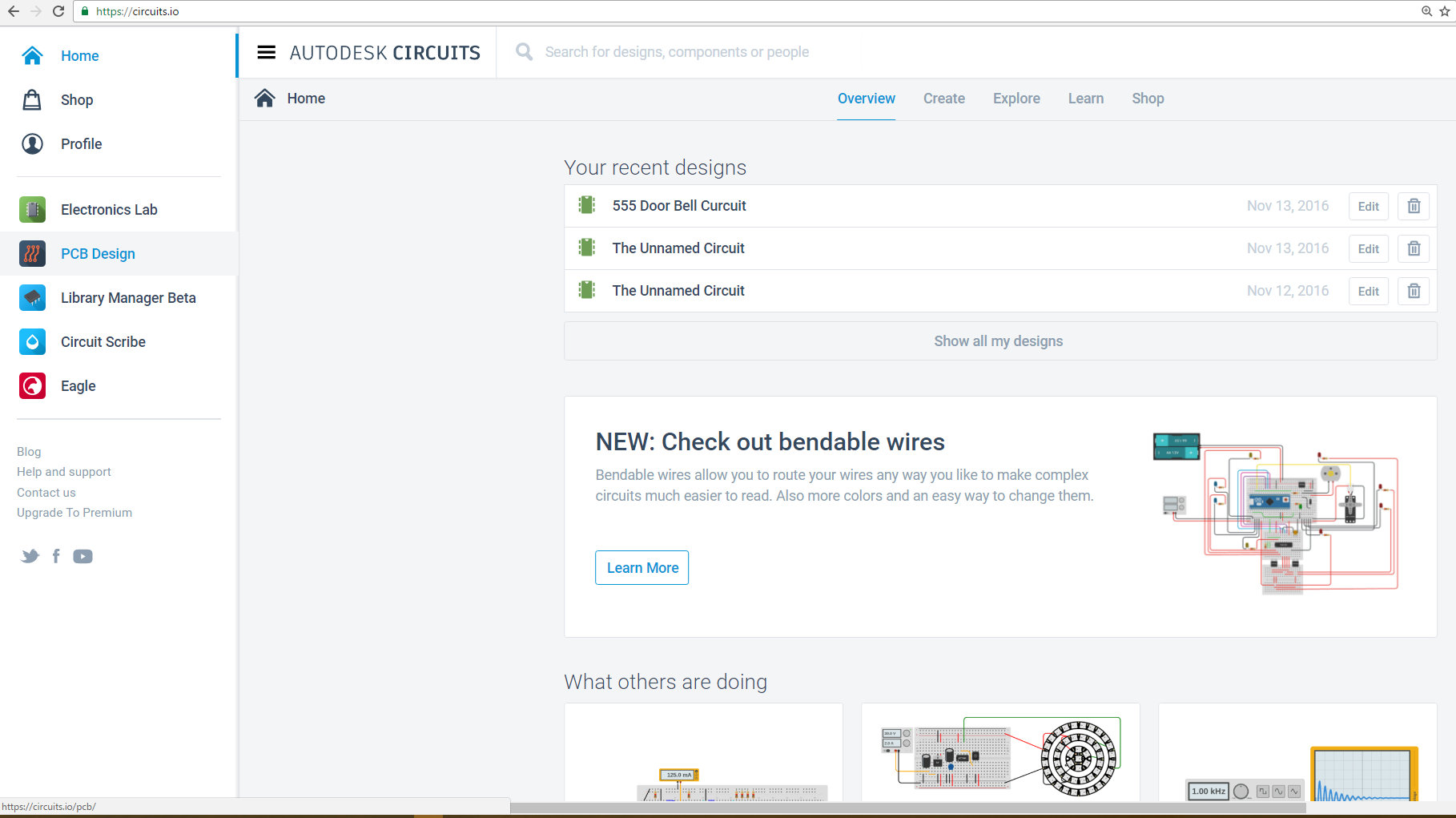Edit The Unnamed Circuit from Nov 12
Screen dimensions: 1456x818
pos(1368,291)
